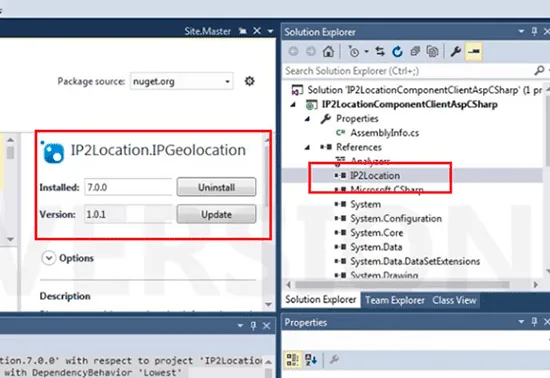This screenshot has height=378, width=550.
Task: Toggle the Preview Selected Items button
Action: coord(474,52)
